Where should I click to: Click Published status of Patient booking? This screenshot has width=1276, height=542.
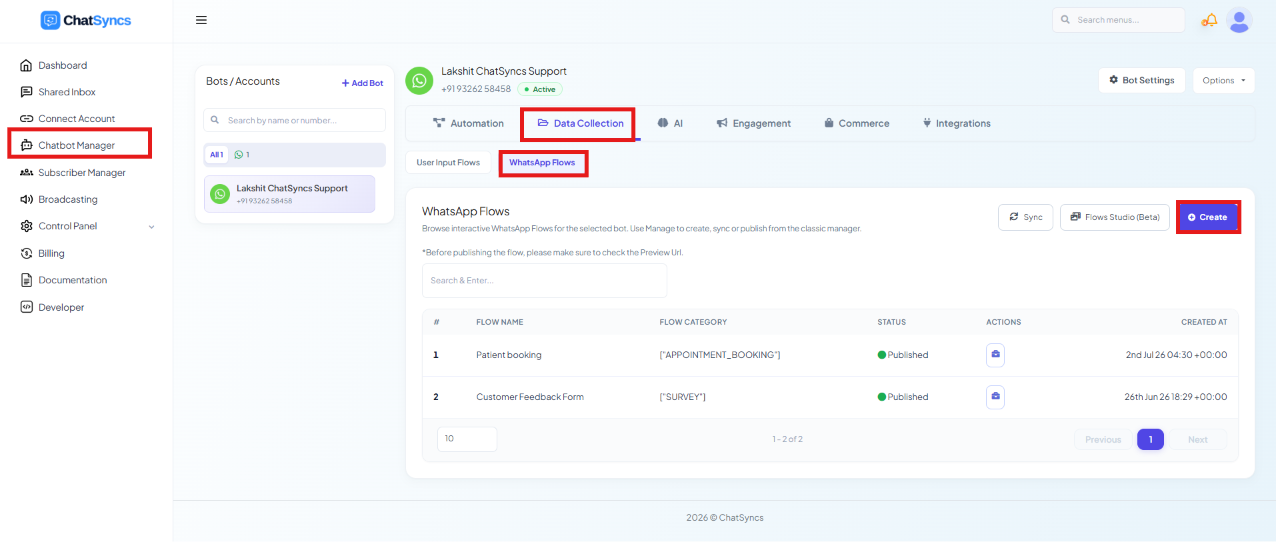[x=903, y=355]
